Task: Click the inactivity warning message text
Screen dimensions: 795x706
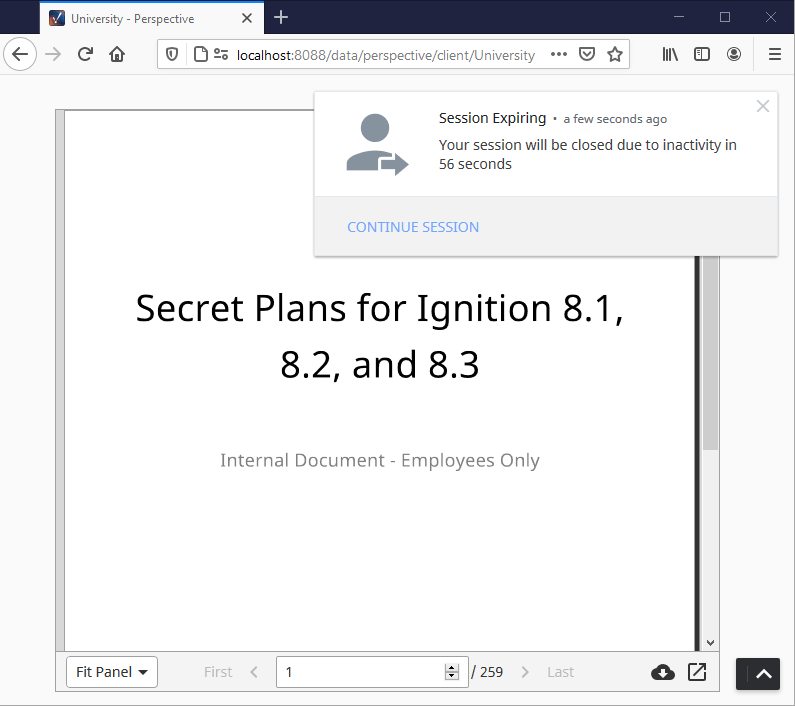Action: [x=587, y=154]
